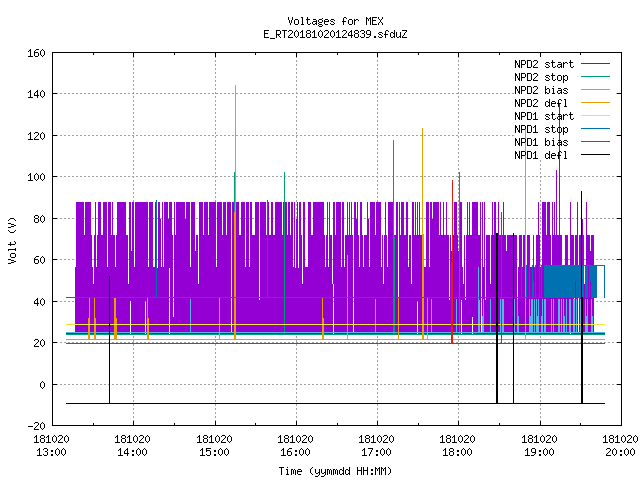This screenshot has width=640, height=480.
Task: Click the Volt (V) y-axis label
Action: [12, 240]
